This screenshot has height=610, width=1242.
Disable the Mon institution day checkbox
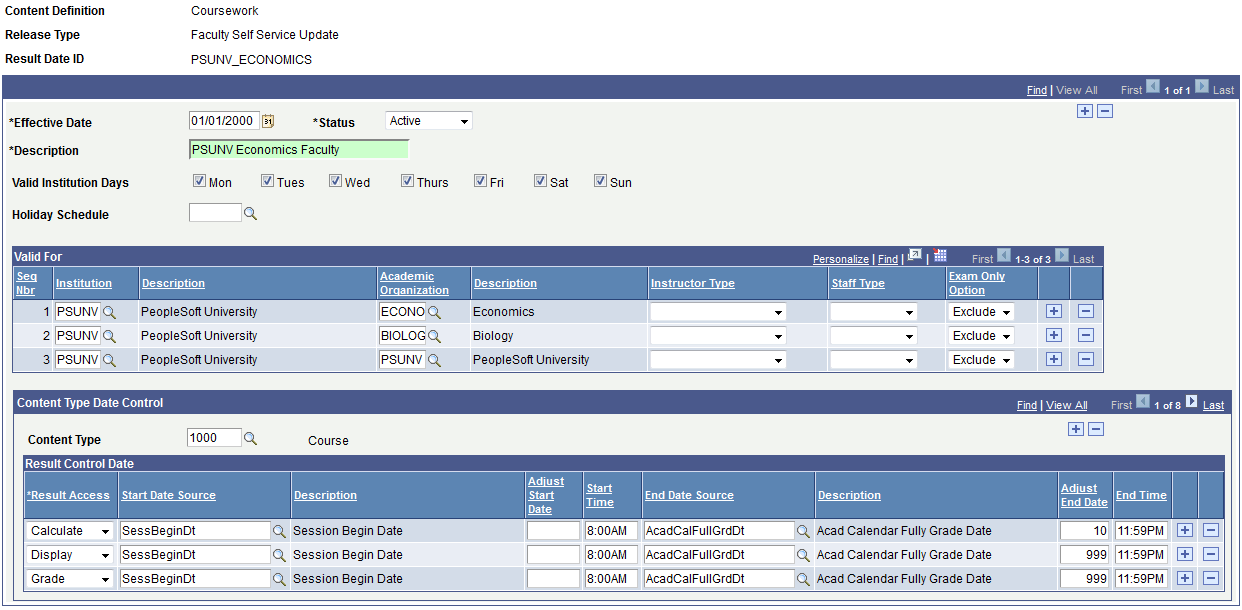point(200,181)
